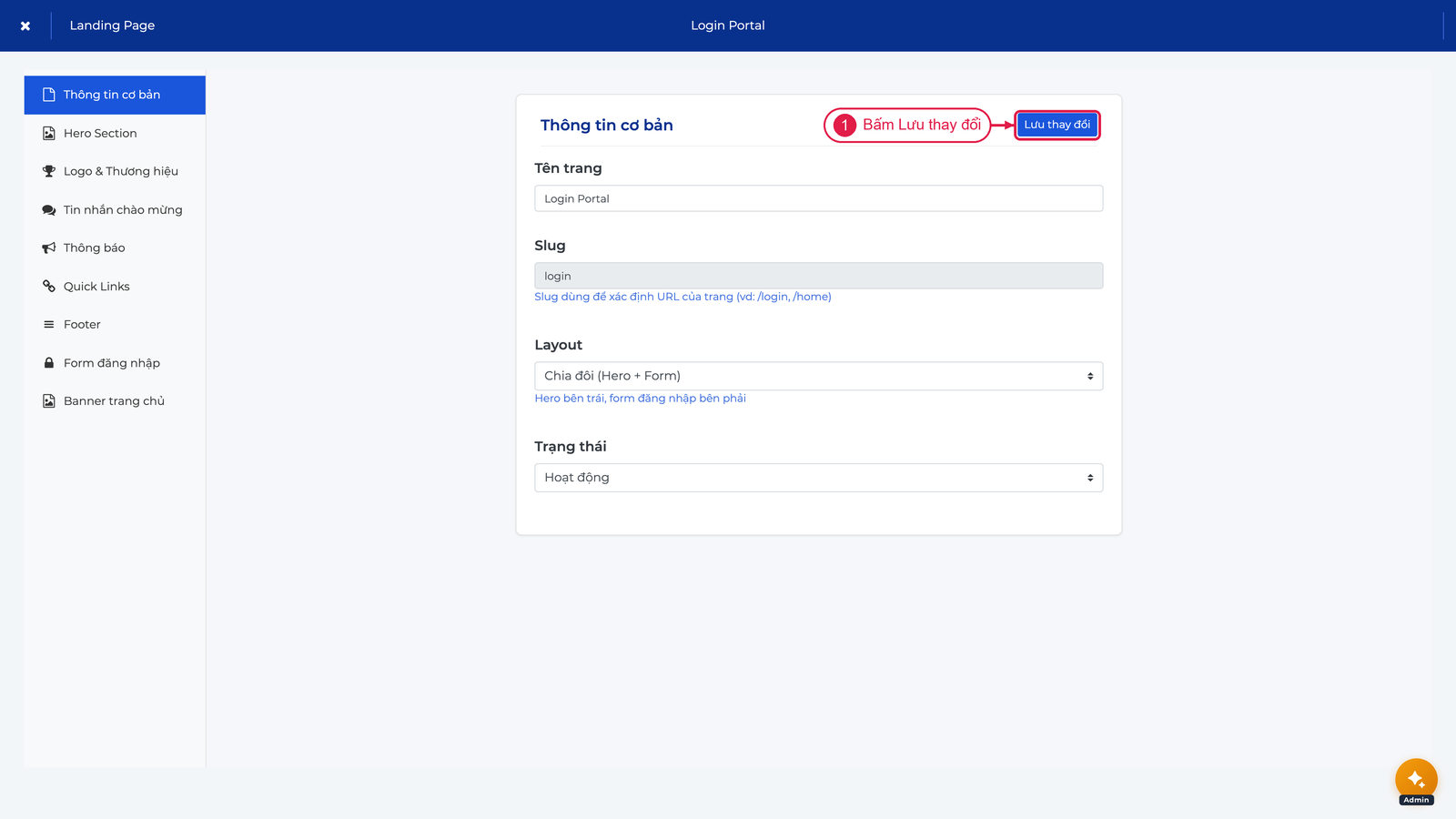The image size is (1456, 819).
Task: Click the padlock icon for Form đăng nhập
Action: (x=49, y=362)
